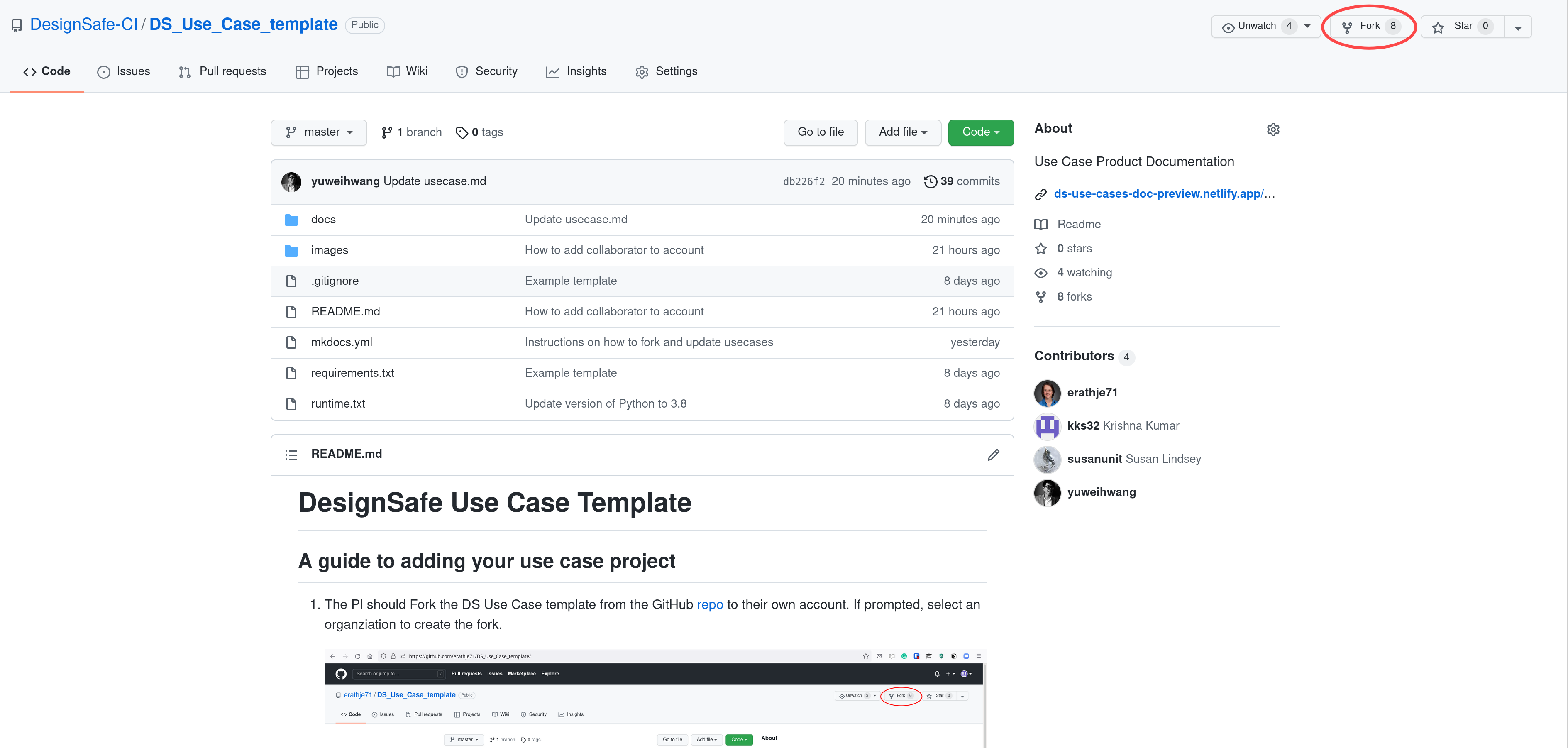
Task: Expand the star lists dropdown arrow
Action: tap(1518, 27)
